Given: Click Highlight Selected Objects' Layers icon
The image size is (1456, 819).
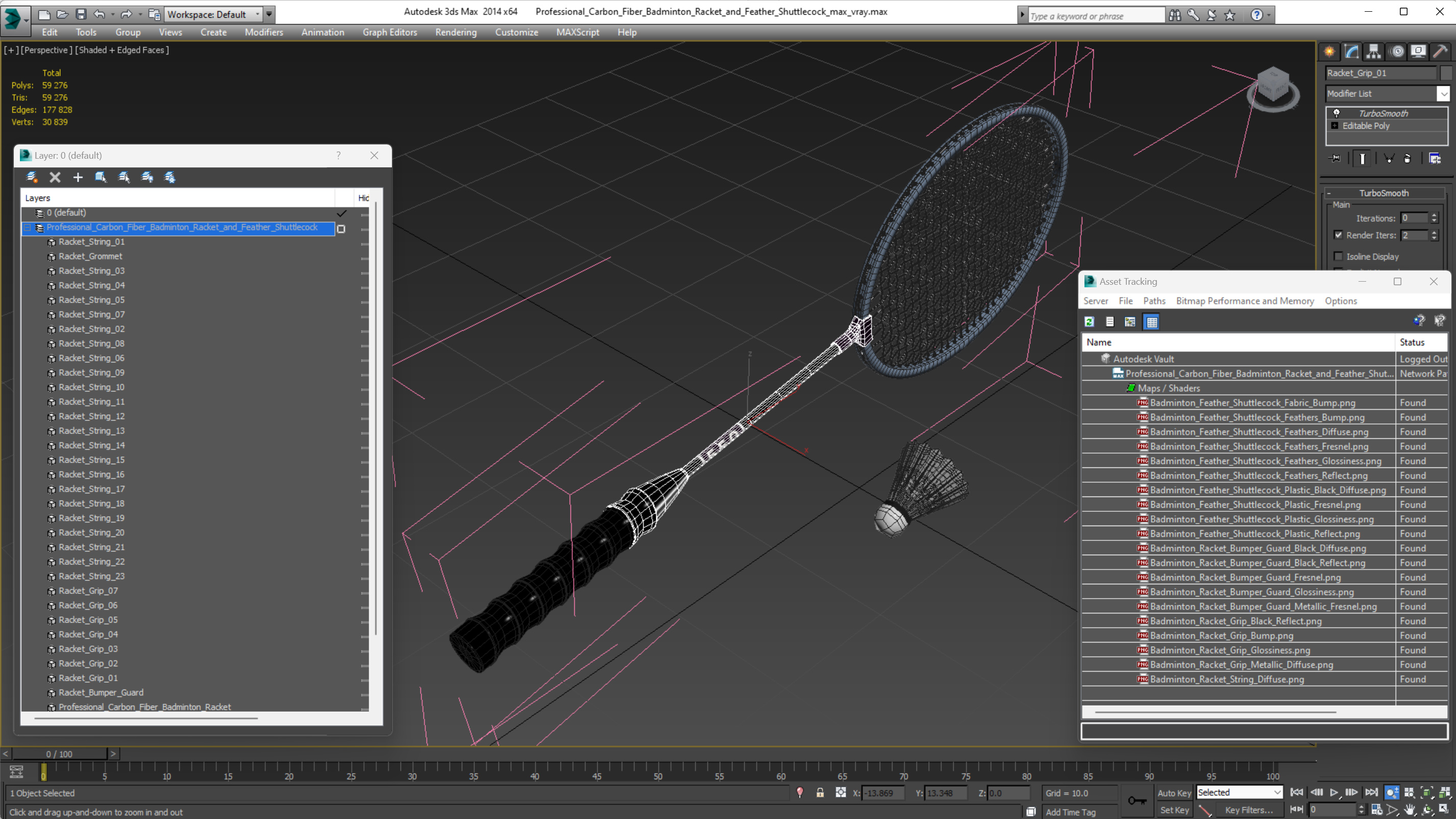Looking at the screenshot, I should click(124, 178).
